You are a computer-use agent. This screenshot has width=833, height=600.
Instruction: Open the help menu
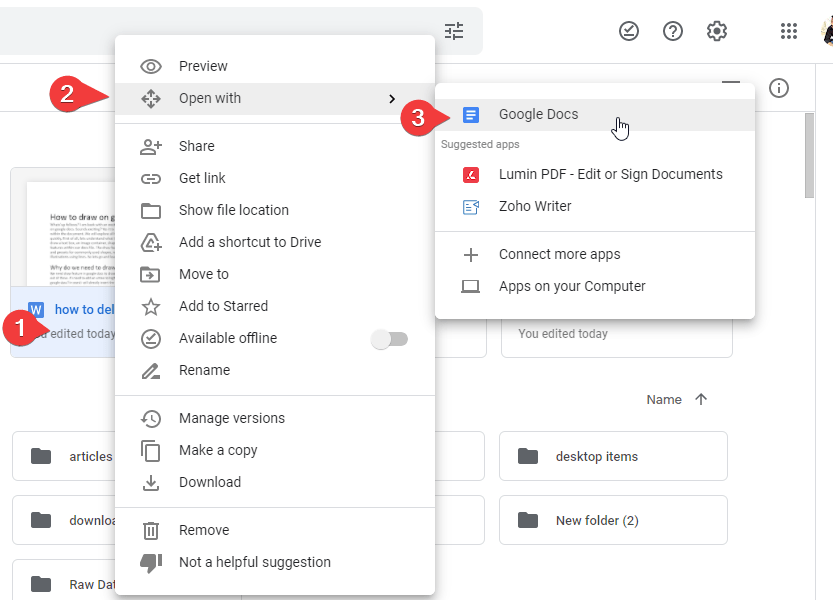tap(672, 31)
